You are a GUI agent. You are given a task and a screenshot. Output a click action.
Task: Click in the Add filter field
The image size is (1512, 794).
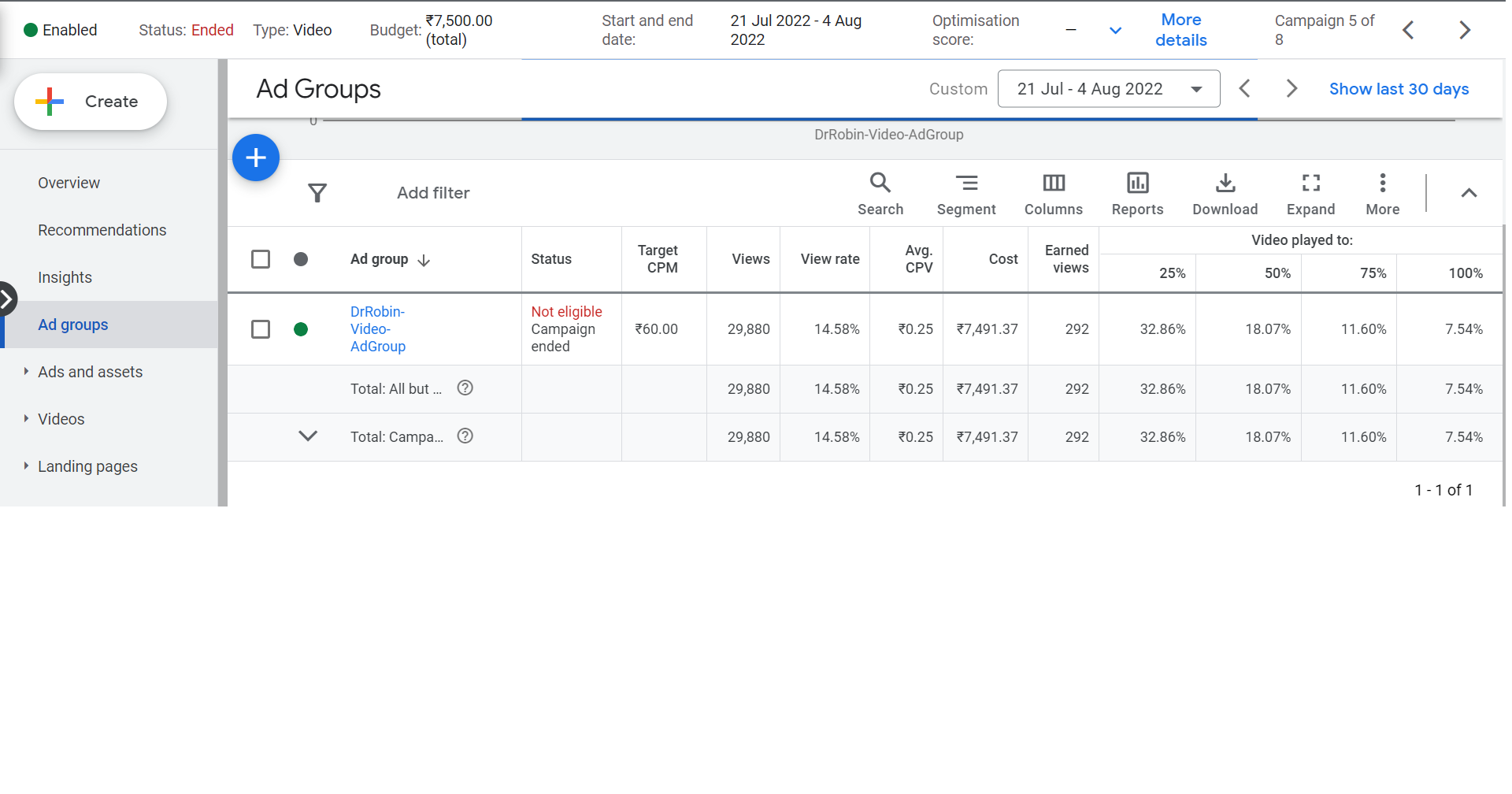(433, 193)
